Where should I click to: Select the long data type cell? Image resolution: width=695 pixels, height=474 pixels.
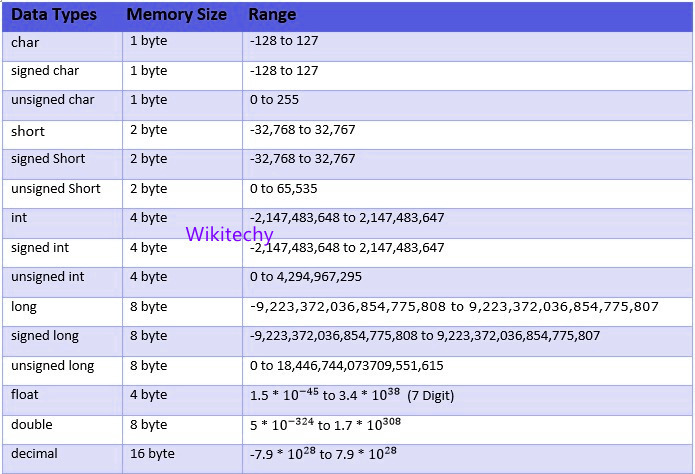(x=24, y=307)
